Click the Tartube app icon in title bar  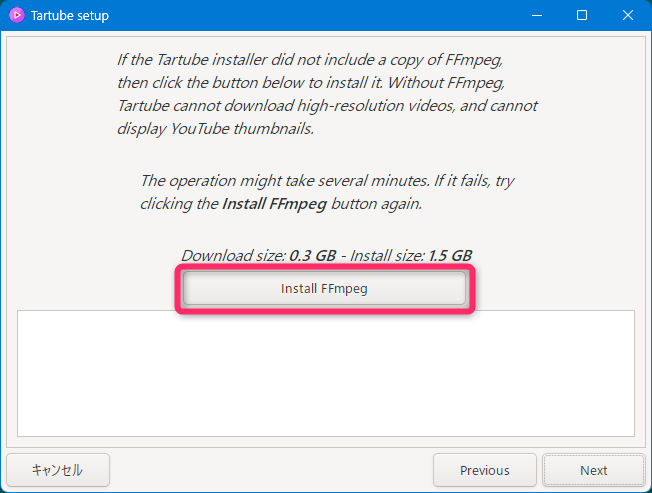tap(17, 16)
